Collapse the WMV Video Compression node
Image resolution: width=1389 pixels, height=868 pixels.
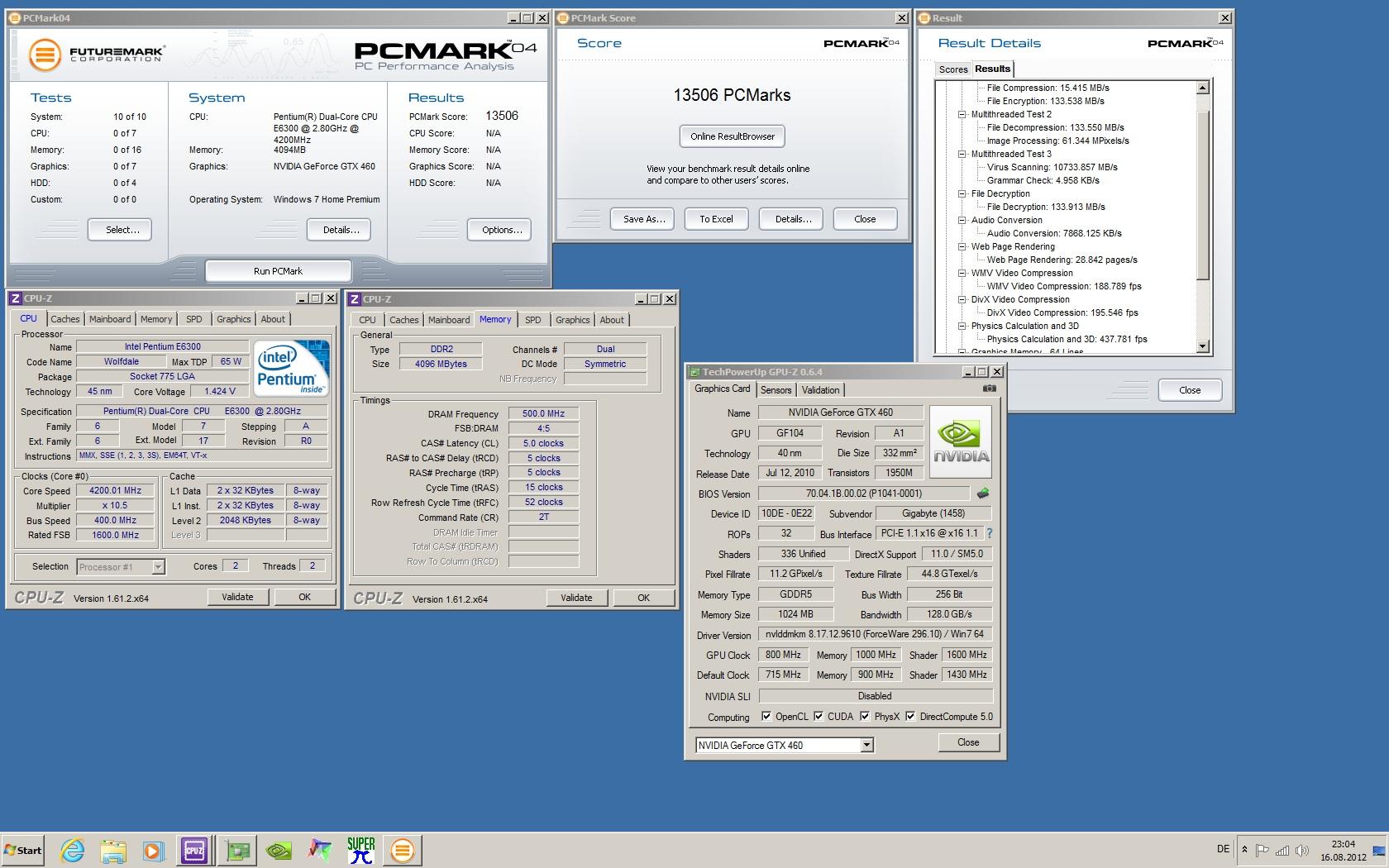pyautogui.click(x=962, y=273)
